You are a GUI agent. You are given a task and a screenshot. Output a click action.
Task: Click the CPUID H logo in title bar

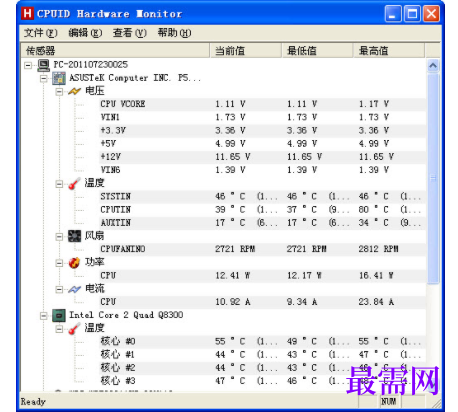[27, 14]
